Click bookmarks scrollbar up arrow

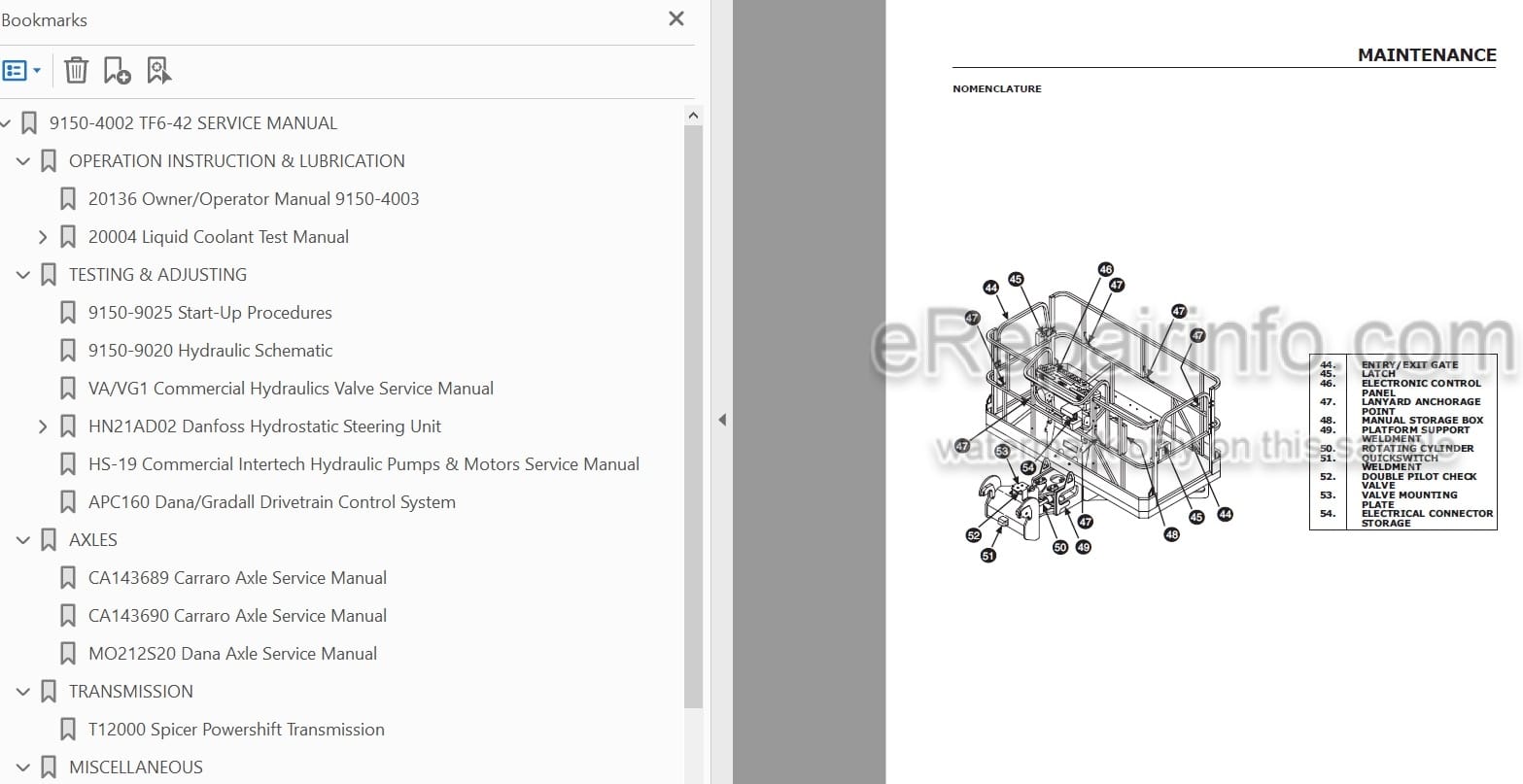tap(693, 115)
